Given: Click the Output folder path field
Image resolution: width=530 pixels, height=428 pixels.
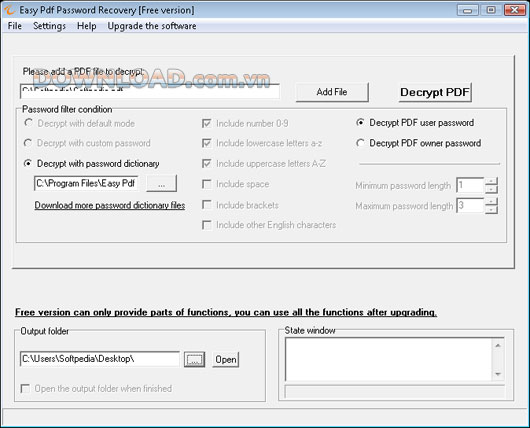Looking at the screenshot, I should pos(100,359).
